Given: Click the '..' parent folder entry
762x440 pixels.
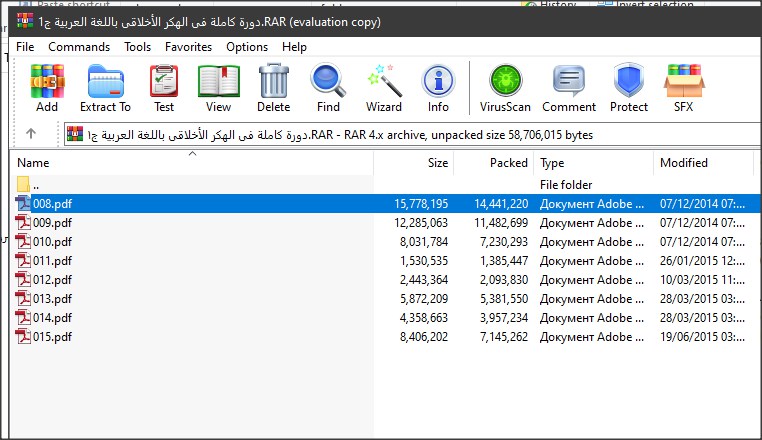Looking at the screenshot, I should click(36, 185).
